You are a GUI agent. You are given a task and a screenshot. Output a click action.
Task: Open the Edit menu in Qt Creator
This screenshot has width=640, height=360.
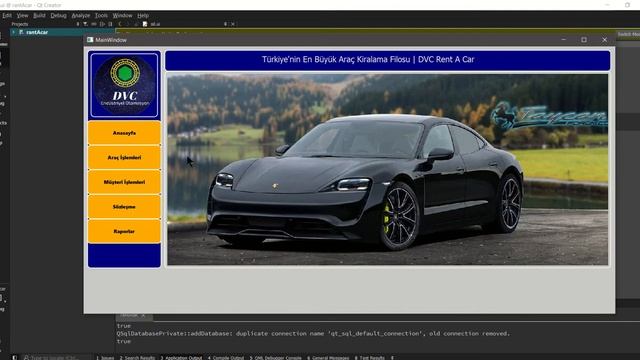[x=7, y=16]
